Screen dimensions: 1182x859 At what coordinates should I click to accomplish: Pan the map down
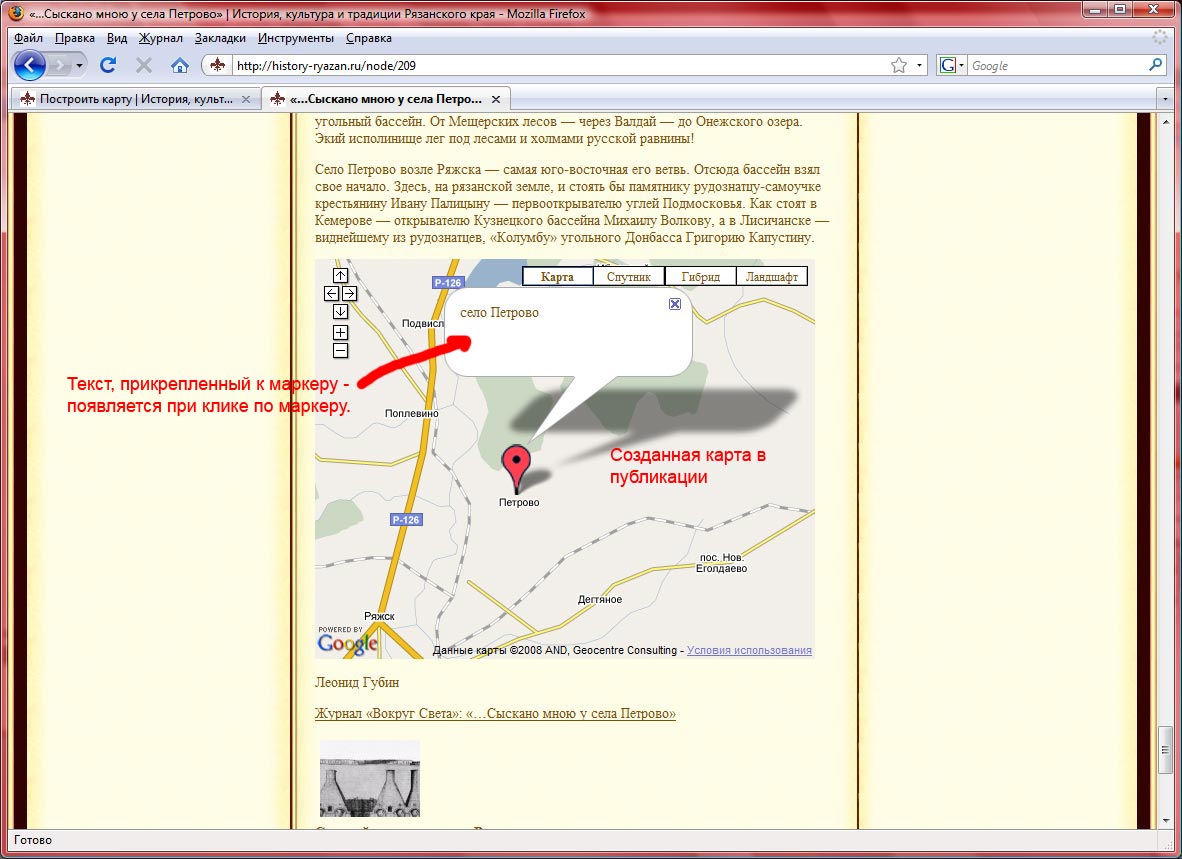[341, 312]
